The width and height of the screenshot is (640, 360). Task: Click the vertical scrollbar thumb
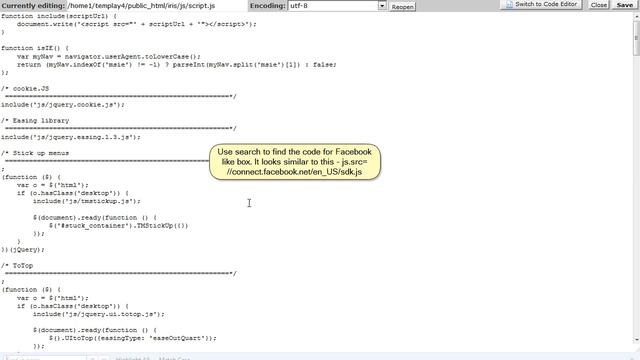[x=636, y=38]
